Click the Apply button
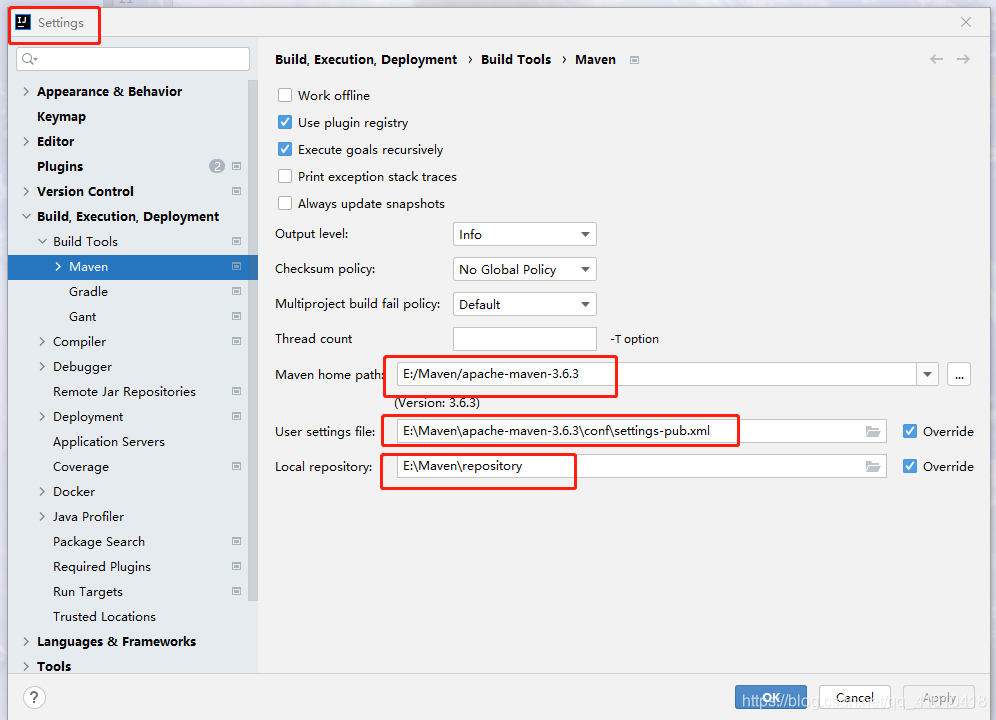The width and height of the screenshot is (996, 720). pyautogui.click(x=939, y=697)
